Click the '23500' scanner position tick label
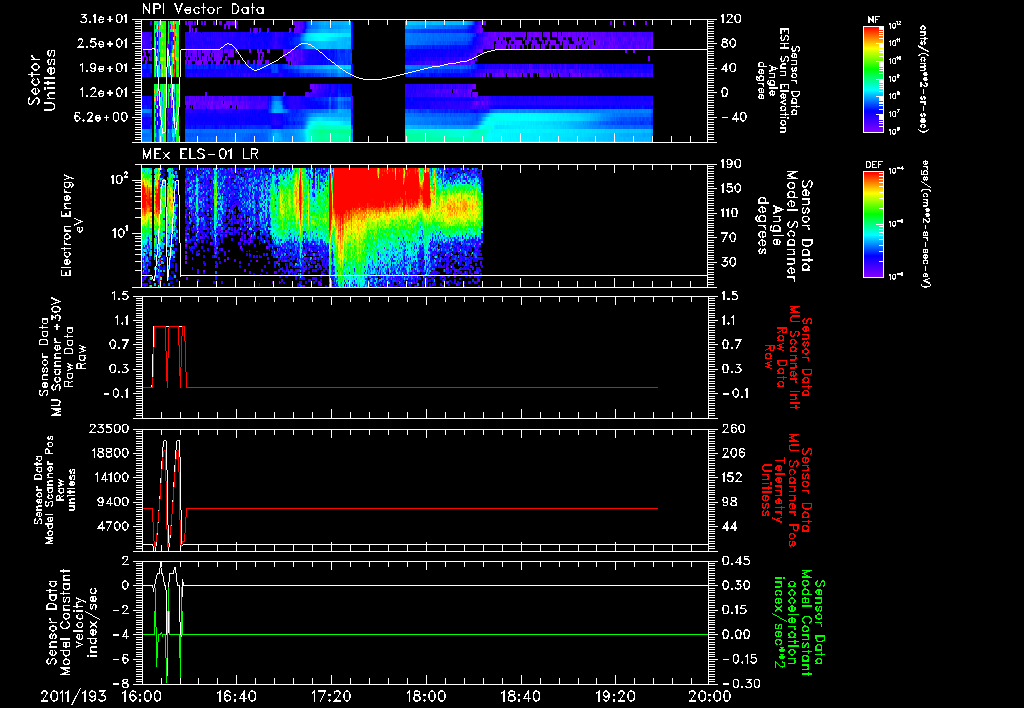This screenshot has width=1024, height=708. (111, 428)
